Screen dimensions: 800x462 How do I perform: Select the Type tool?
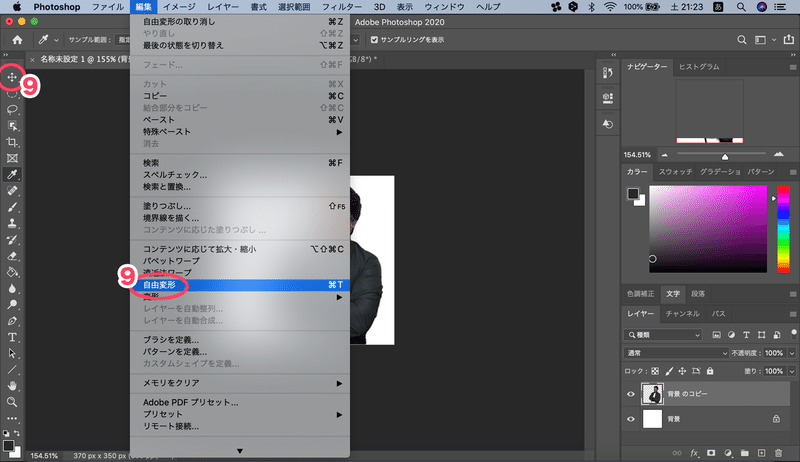[12, 338]
